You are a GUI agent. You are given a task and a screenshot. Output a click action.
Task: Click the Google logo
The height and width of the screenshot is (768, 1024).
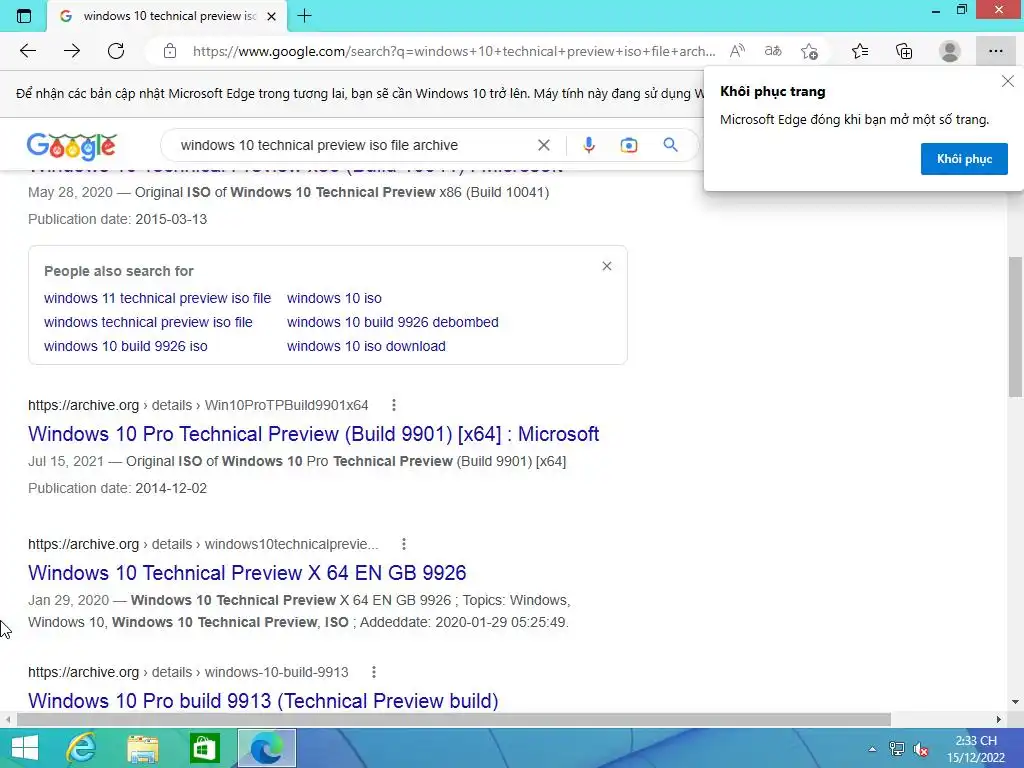tap(72, 146)
